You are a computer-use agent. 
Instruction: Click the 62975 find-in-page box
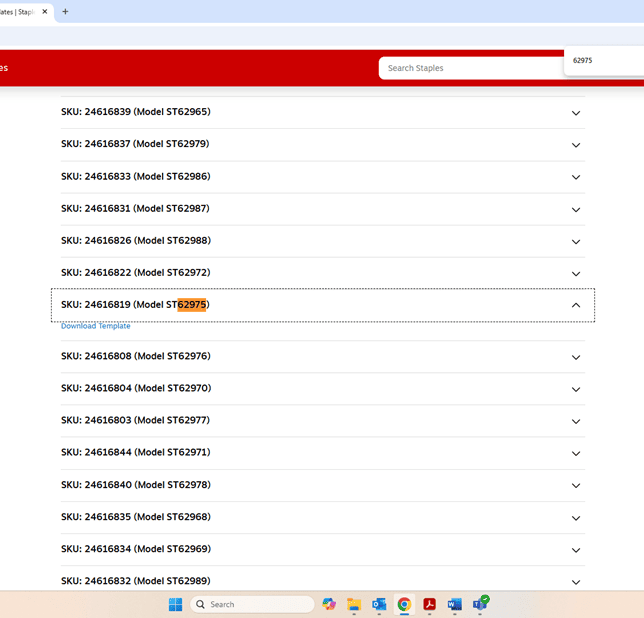tap(605, 61)
